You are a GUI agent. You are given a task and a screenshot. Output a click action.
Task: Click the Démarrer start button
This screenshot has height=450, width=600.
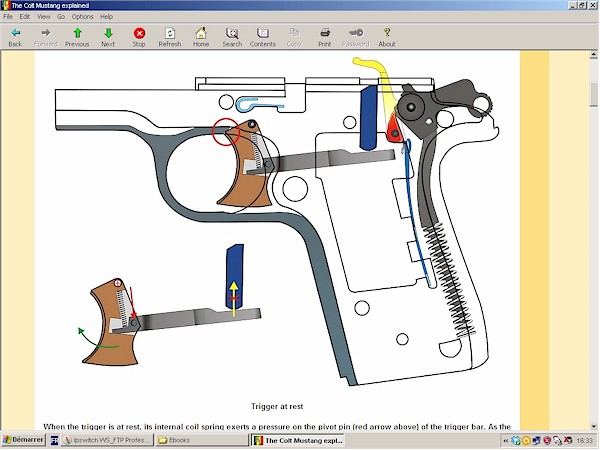click(23, 440)
